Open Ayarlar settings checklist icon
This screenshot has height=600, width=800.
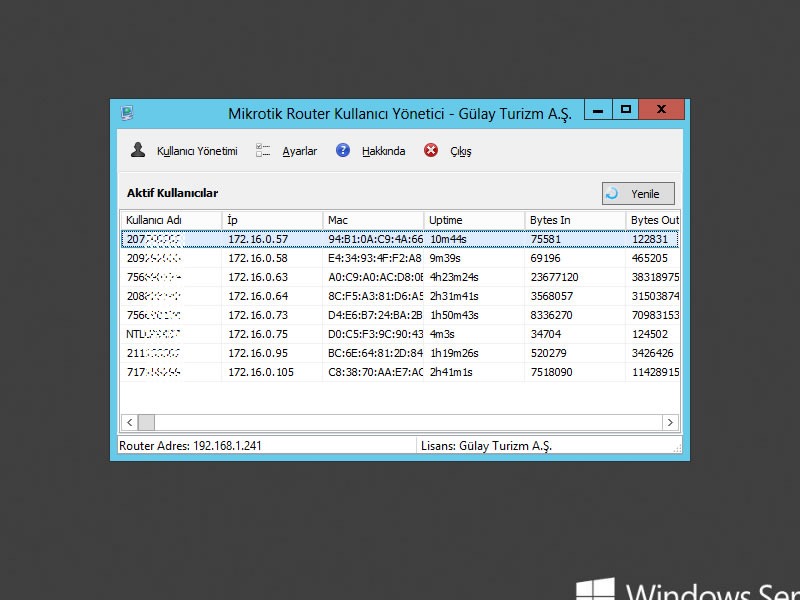(264, 151)
